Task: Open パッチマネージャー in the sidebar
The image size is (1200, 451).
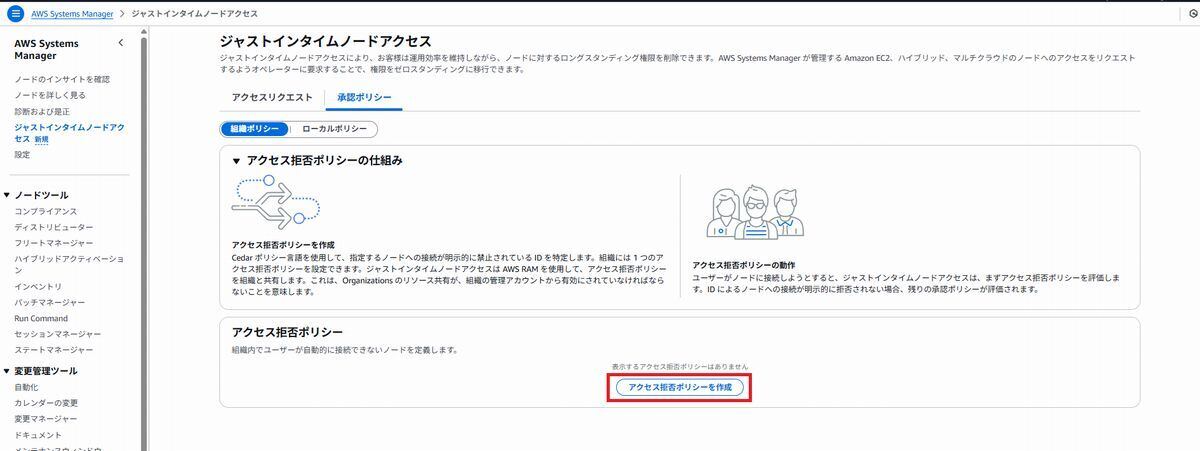Action: tap(50, 303)
